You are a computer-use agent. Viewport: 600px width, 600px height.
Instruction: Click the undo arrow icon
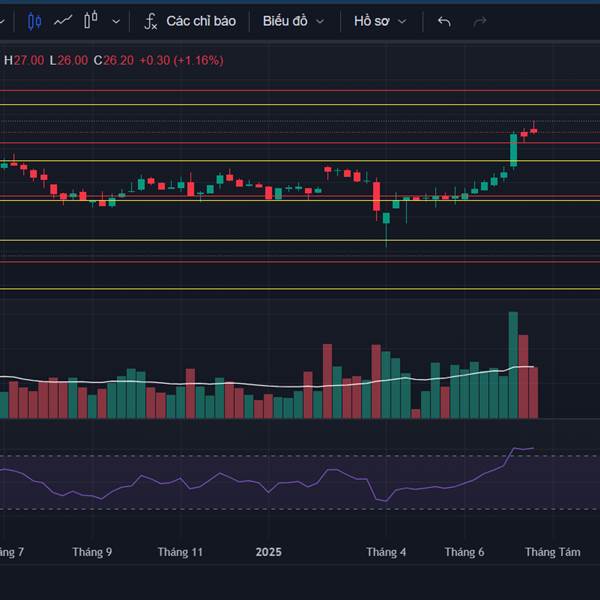tap(444, 22)
